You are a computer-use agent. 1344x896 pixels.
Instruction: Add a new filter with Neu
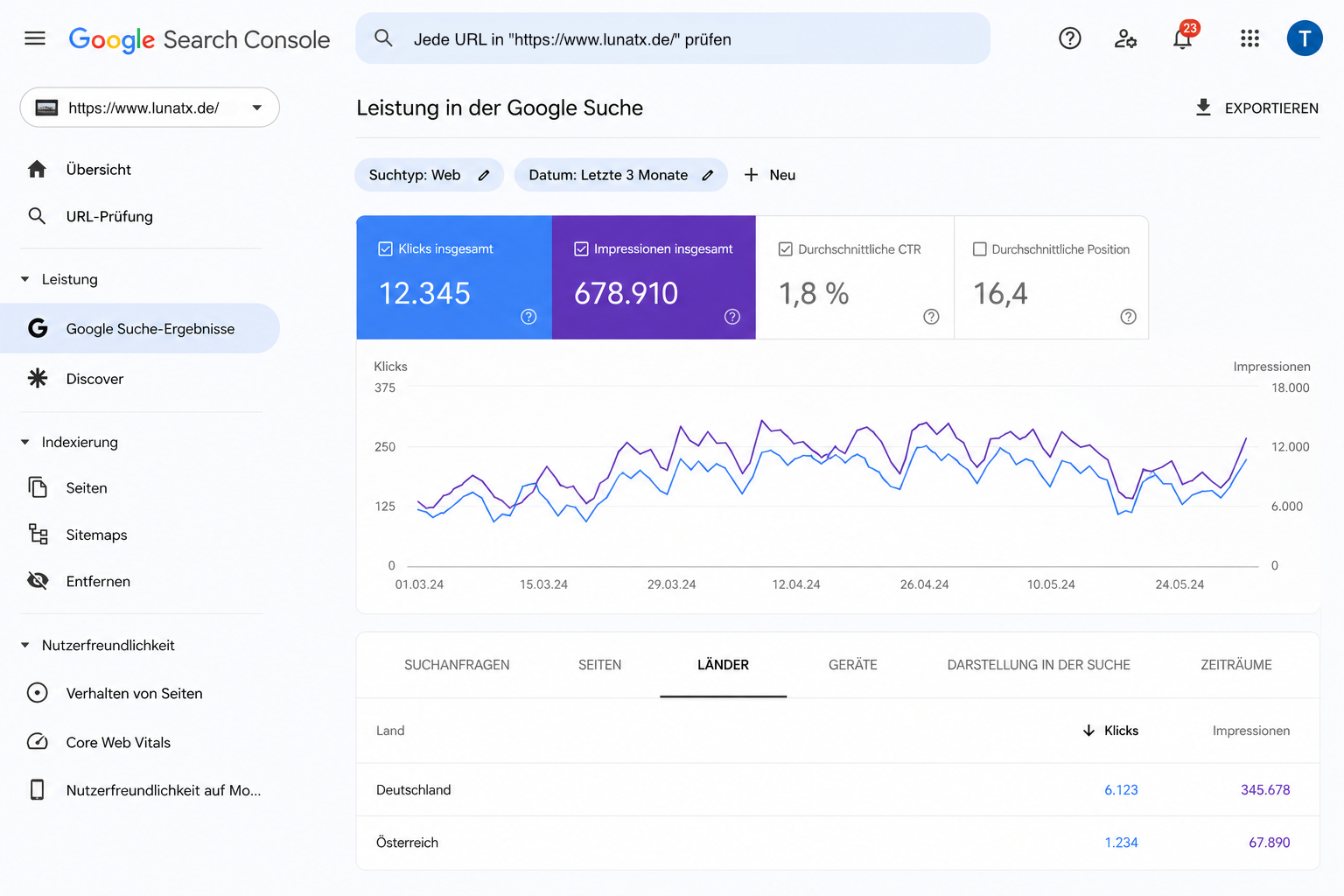pyautogui.click(x=770, y=175)
